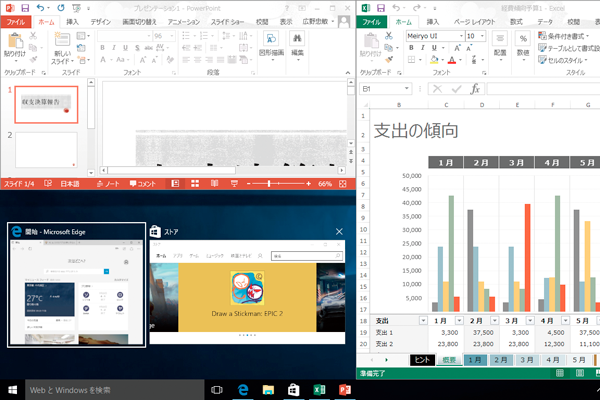Open Editing binoculars button in PowerPoint
This screenshot has width=600, height=400.
tap(297, 45)
